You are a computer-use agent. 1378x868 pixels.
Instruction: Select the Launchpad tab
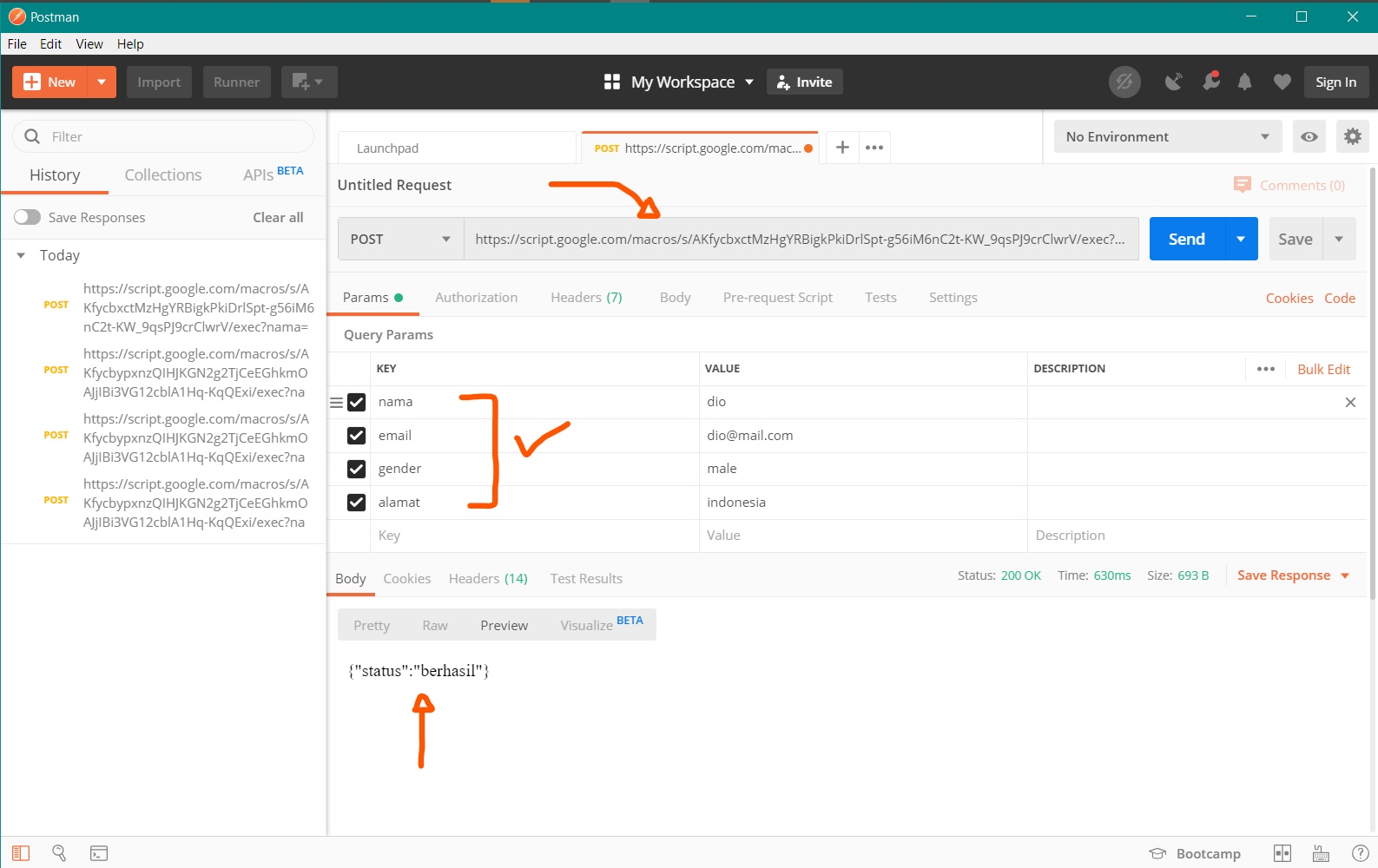(x=457, y=148)
